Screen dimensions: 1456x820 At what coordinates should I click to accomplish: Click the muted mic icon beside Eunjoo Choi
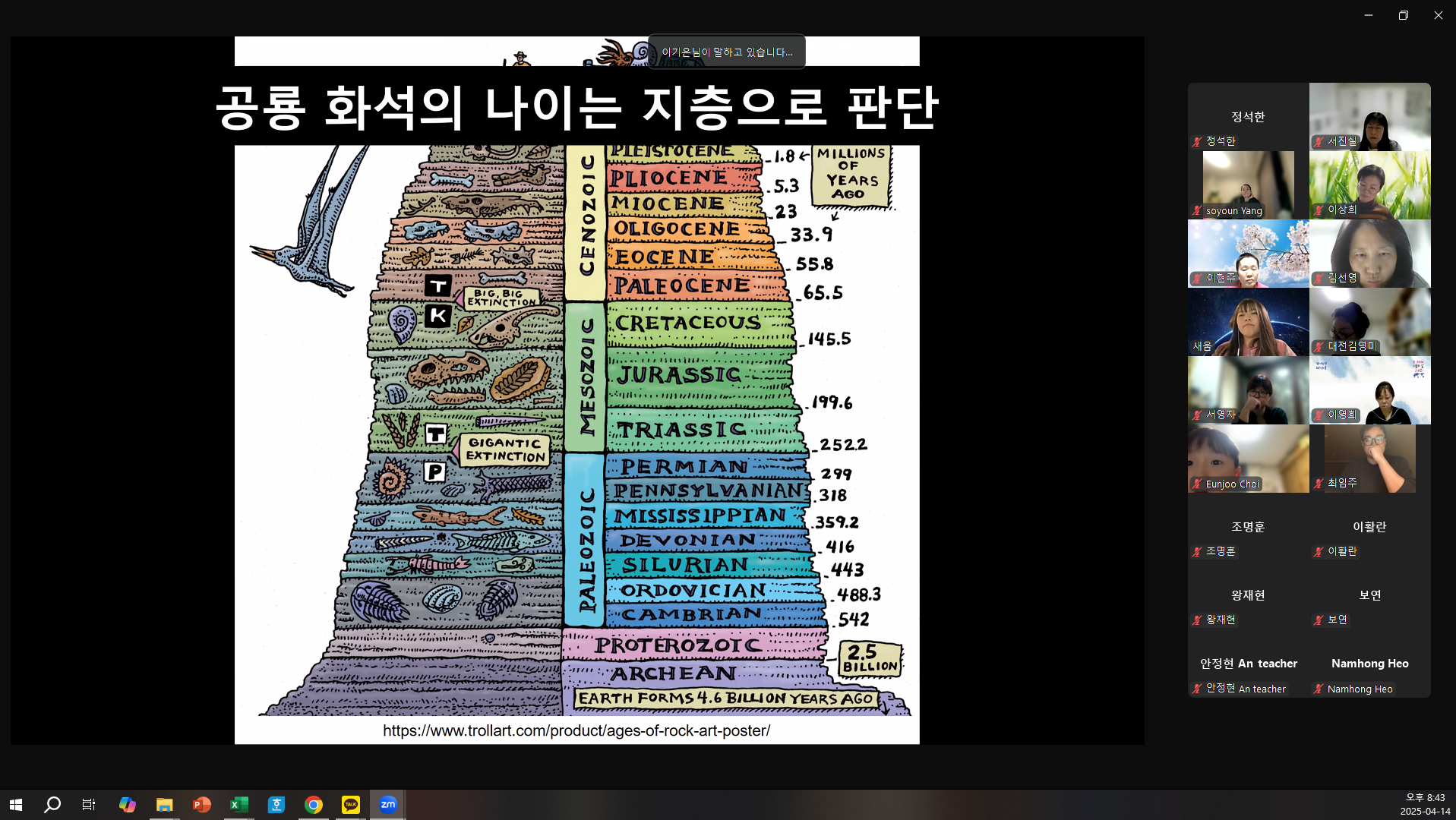1197,484
